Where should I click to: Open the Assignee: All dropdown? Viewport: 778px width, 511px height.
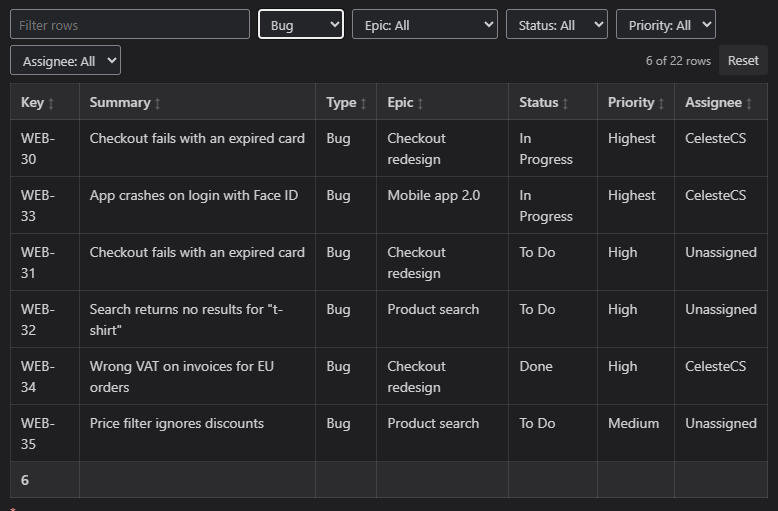(65, 61)
